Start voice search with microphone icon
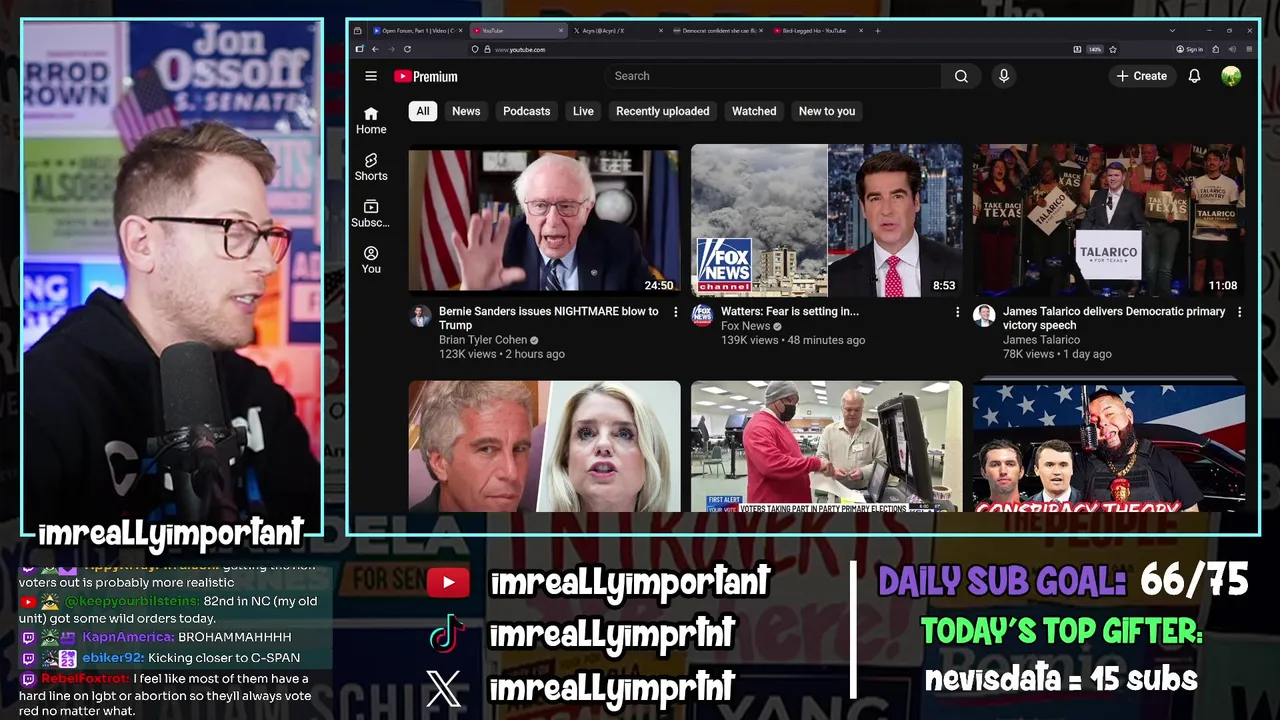This screenshot has width=1280, height=720. [1004, 76]
